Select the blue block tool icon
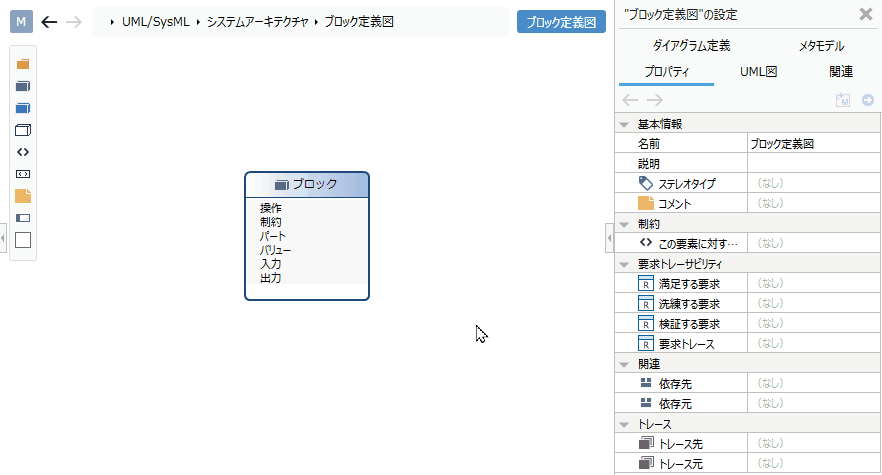 [23, 108]
